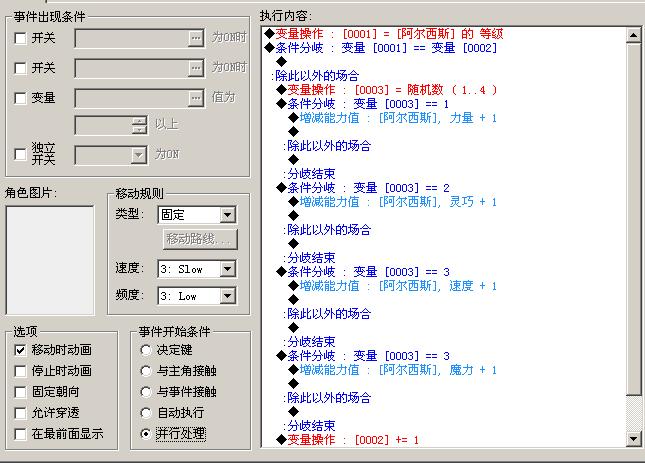
Task: Open the 独立开关 letter dropdown
Action: (x=139, y=155)
